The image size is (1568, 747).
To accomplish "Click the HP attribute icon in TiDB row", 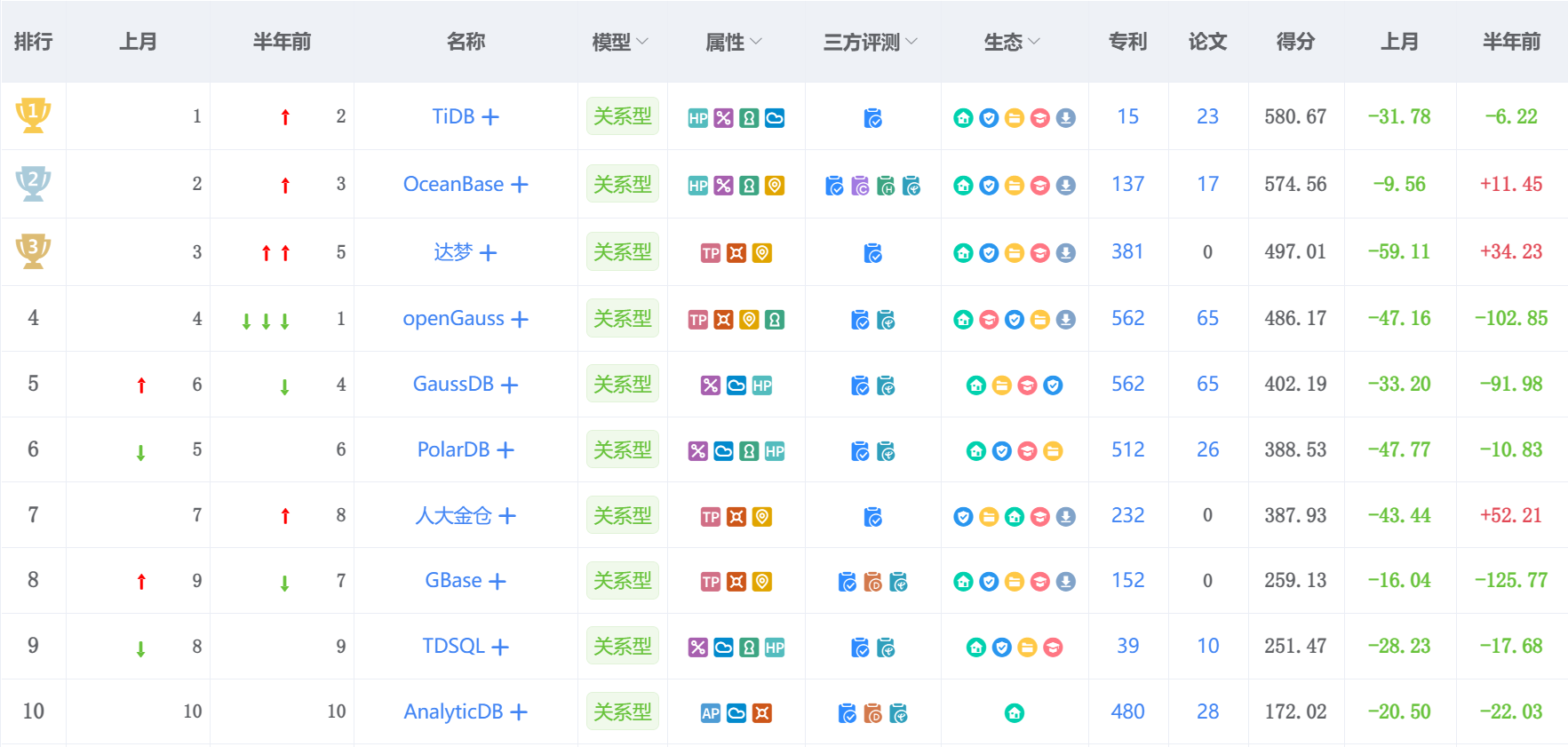I will click(698, 118).
